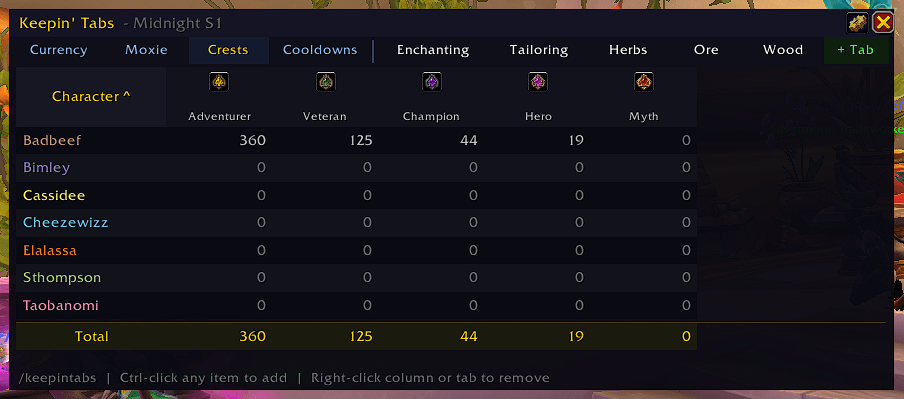Click the red Myth crest icon
The image size is (904, 399).
point(644,82)
